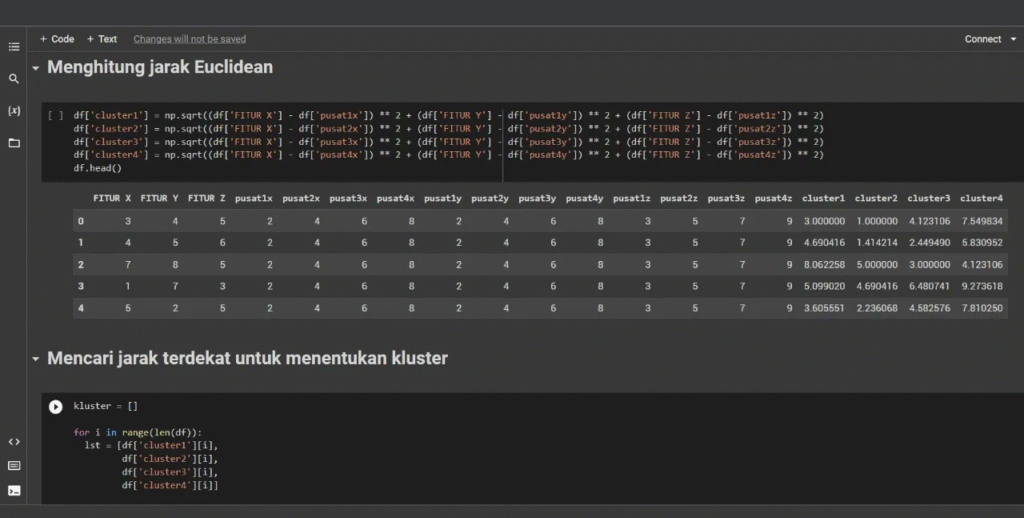Open the Files folder panel

[14, 143]
